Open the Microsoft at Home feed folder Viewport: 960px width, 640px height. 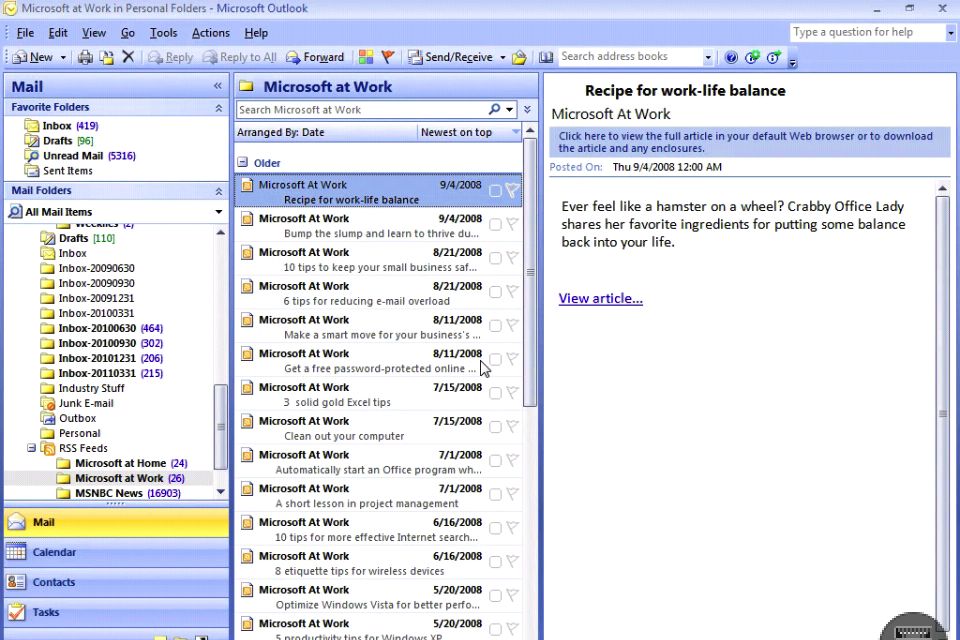click(121, 463)
